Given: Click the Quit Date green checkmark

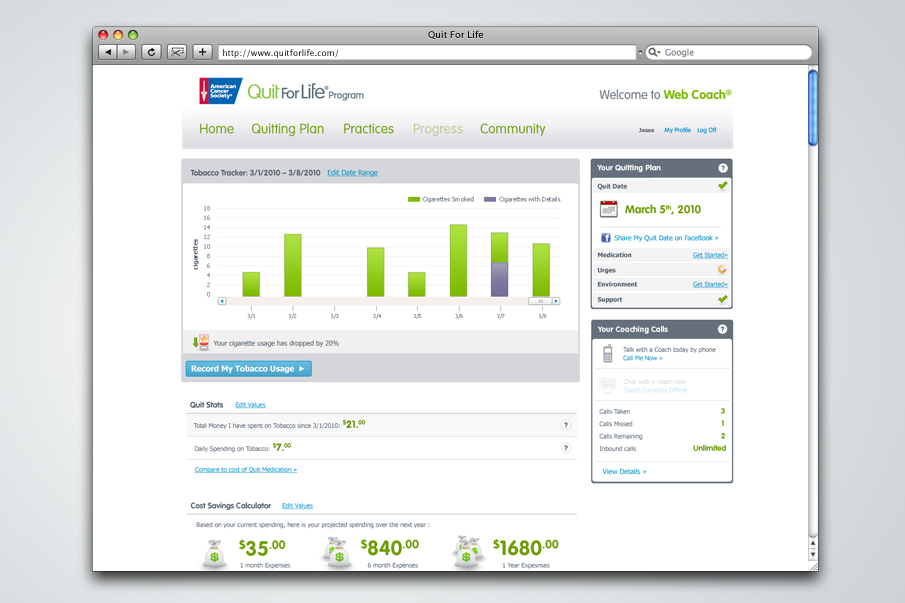Looking at the screenshot, I should coord(723,186).
